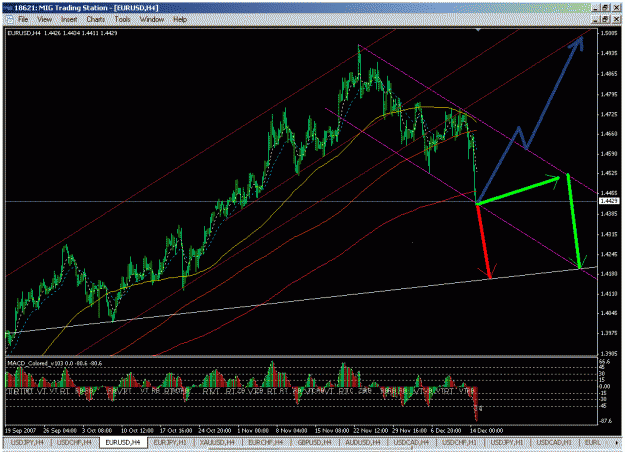625x452 pixels.
Task: Click the EURUSD,H4 quote header text
Action: (x=62, y=33)
